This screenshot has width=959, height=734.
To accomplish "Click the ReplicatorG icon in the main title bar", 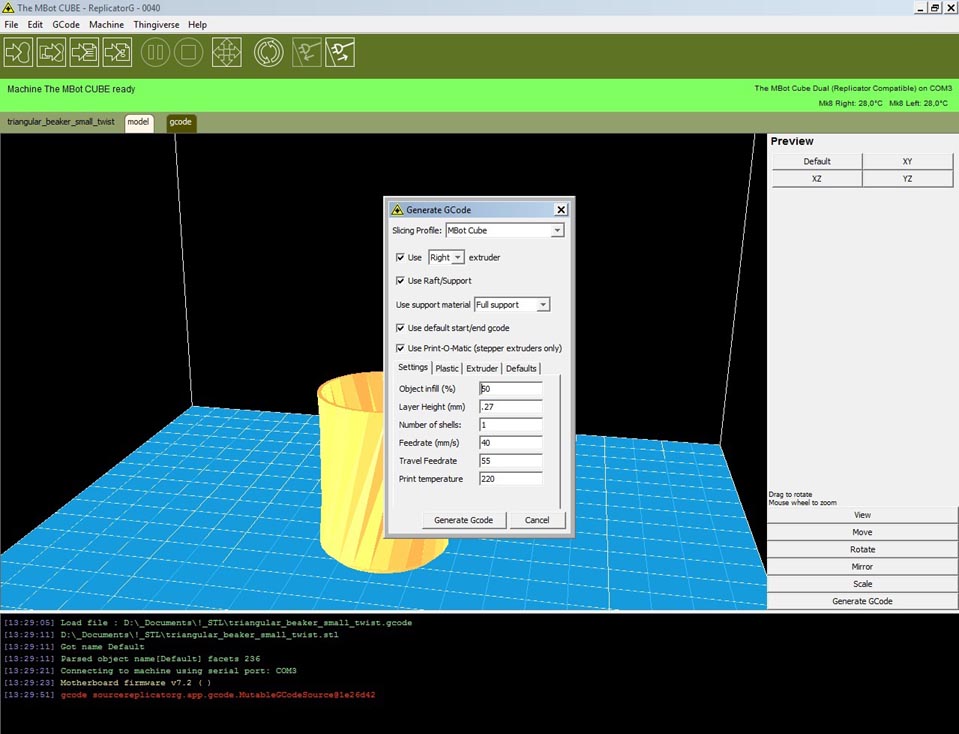I will 8,8.
